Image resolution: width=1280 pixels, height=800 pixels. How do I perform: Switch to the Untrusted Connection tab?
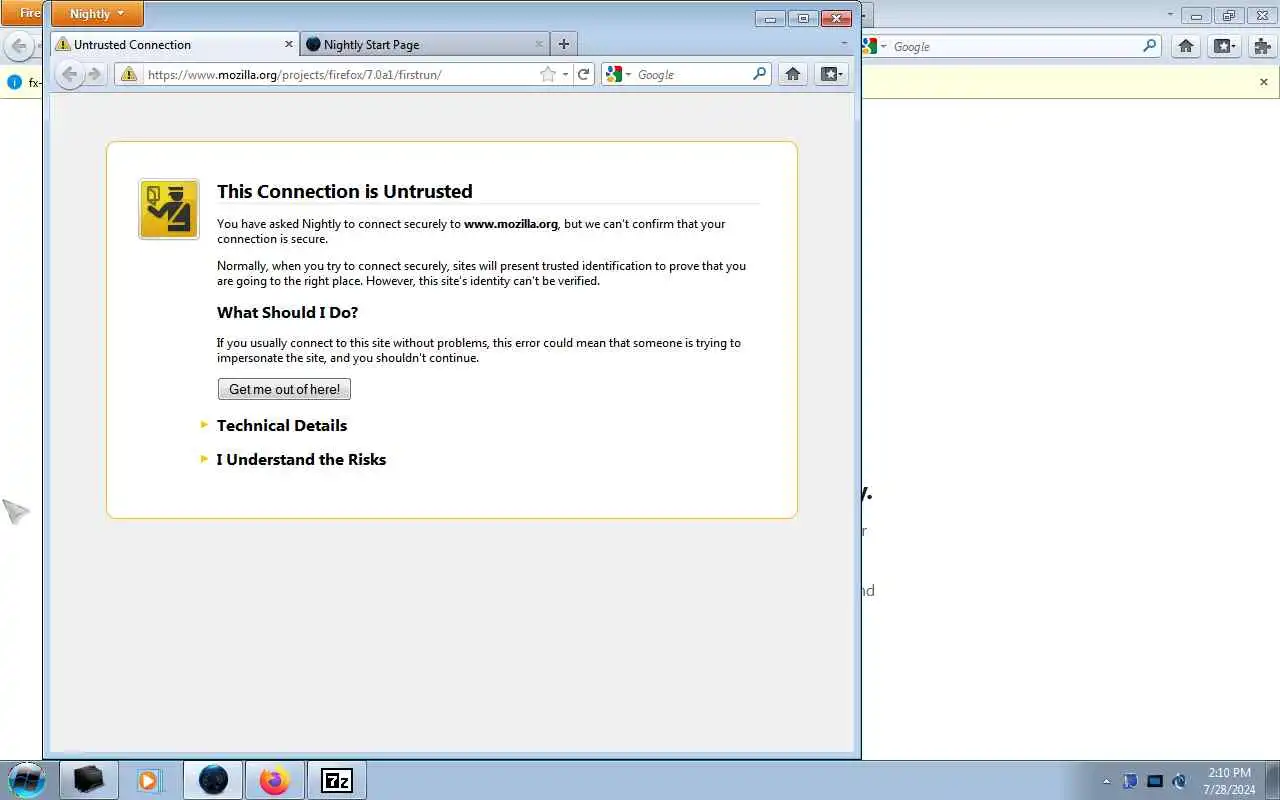pyautogui.click(x=175, y=44)
